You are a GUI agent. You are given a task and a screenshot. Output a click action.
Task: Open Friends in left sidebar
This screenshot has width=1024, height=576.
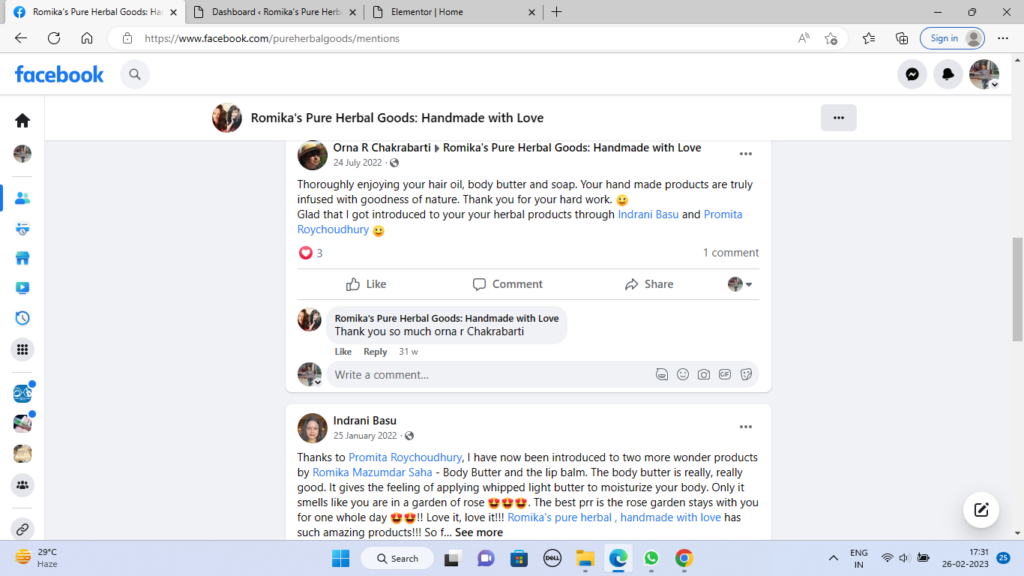click(22, 198)
